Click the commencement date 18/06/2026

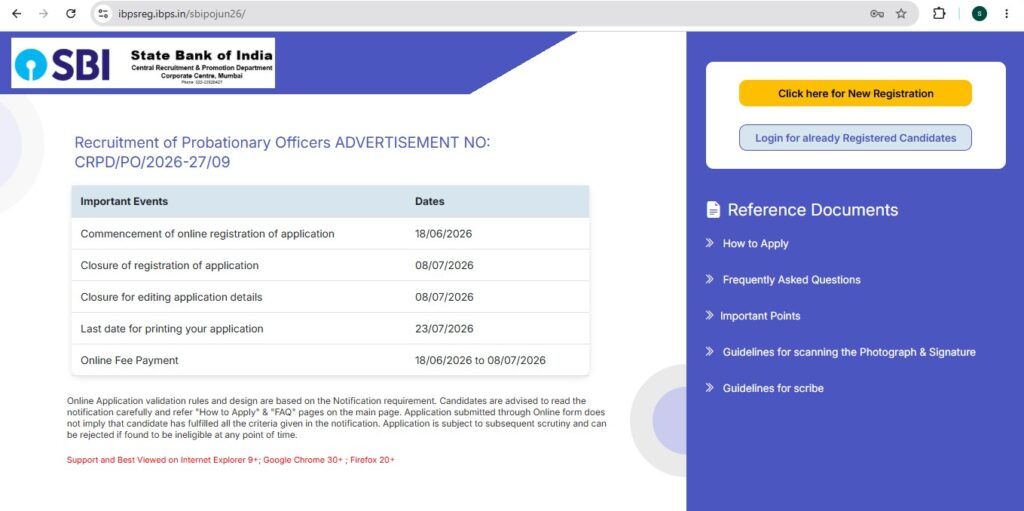click(x=443, y=233)
